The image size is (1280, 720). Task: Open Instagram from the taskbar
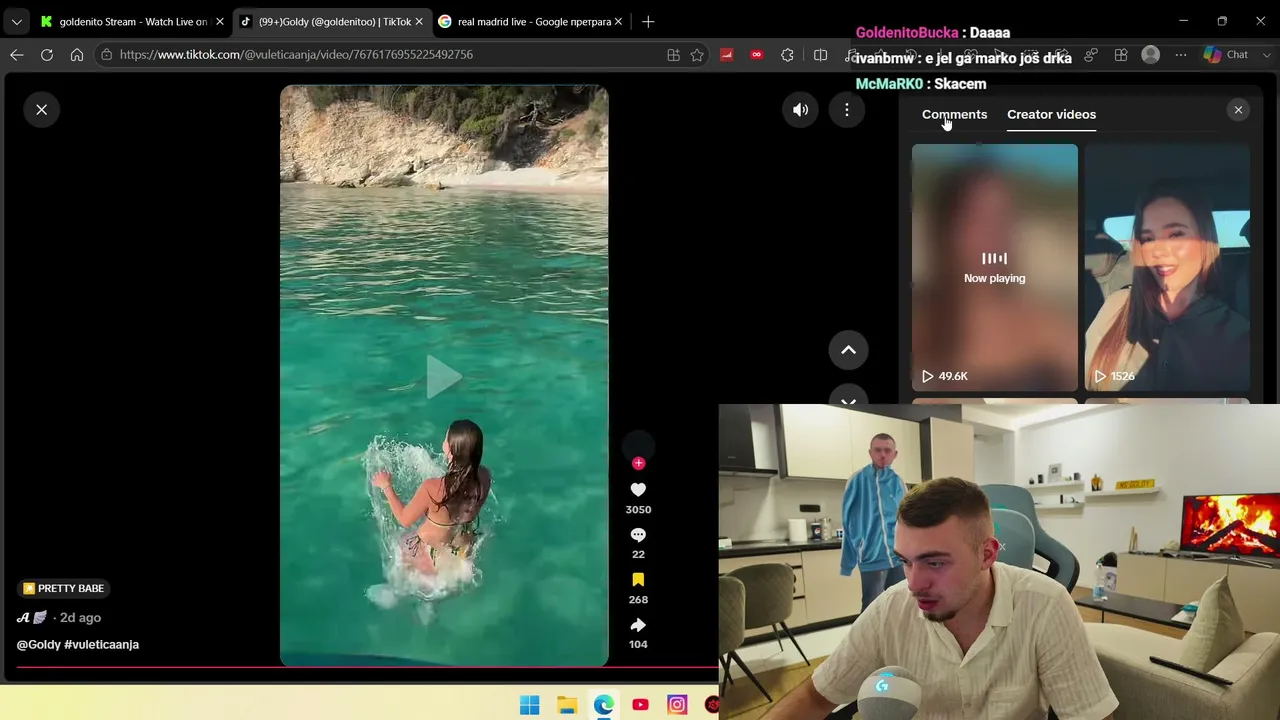[677, 705]
